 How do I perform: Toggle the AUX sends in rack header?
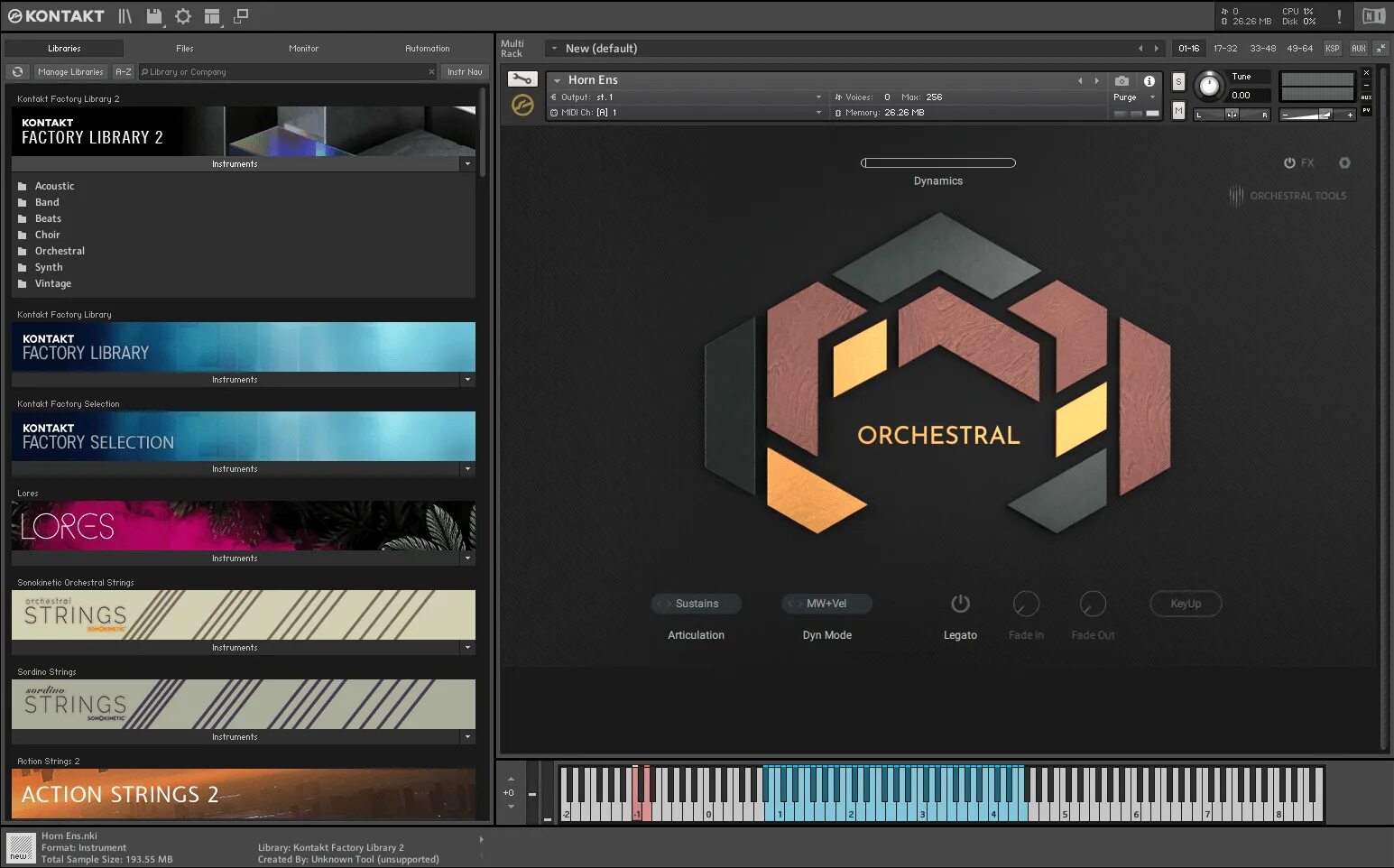(1358, 49)
